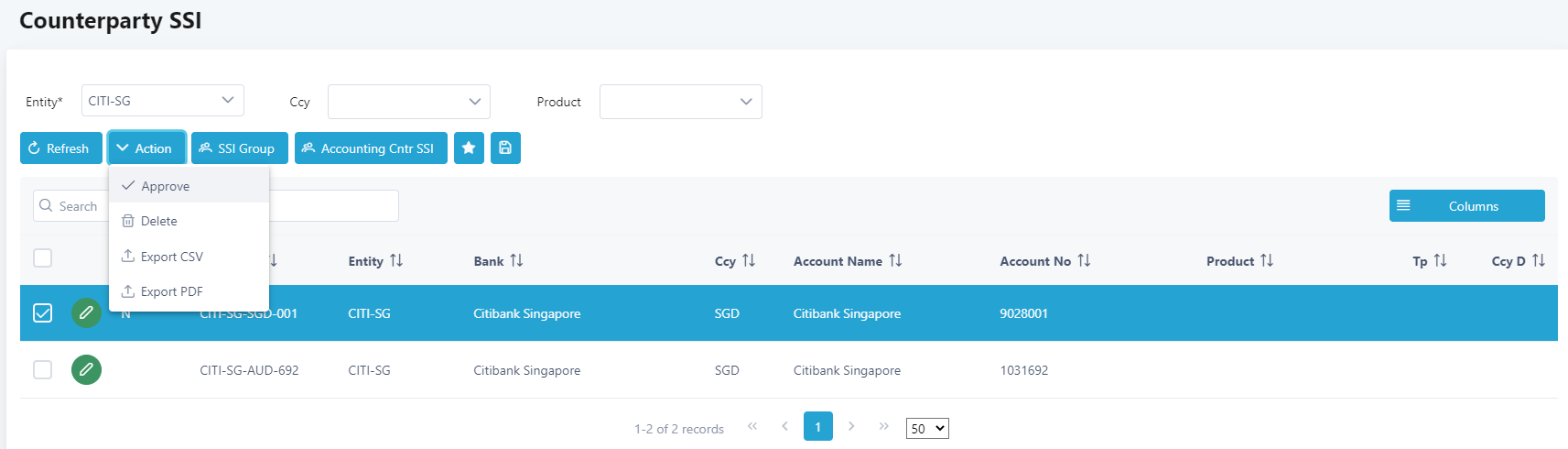The height and width of the screenshot is (449, 1568).
Task: Click the star favorite icon button
Action: pyautogui.click(x=469, y=148)
